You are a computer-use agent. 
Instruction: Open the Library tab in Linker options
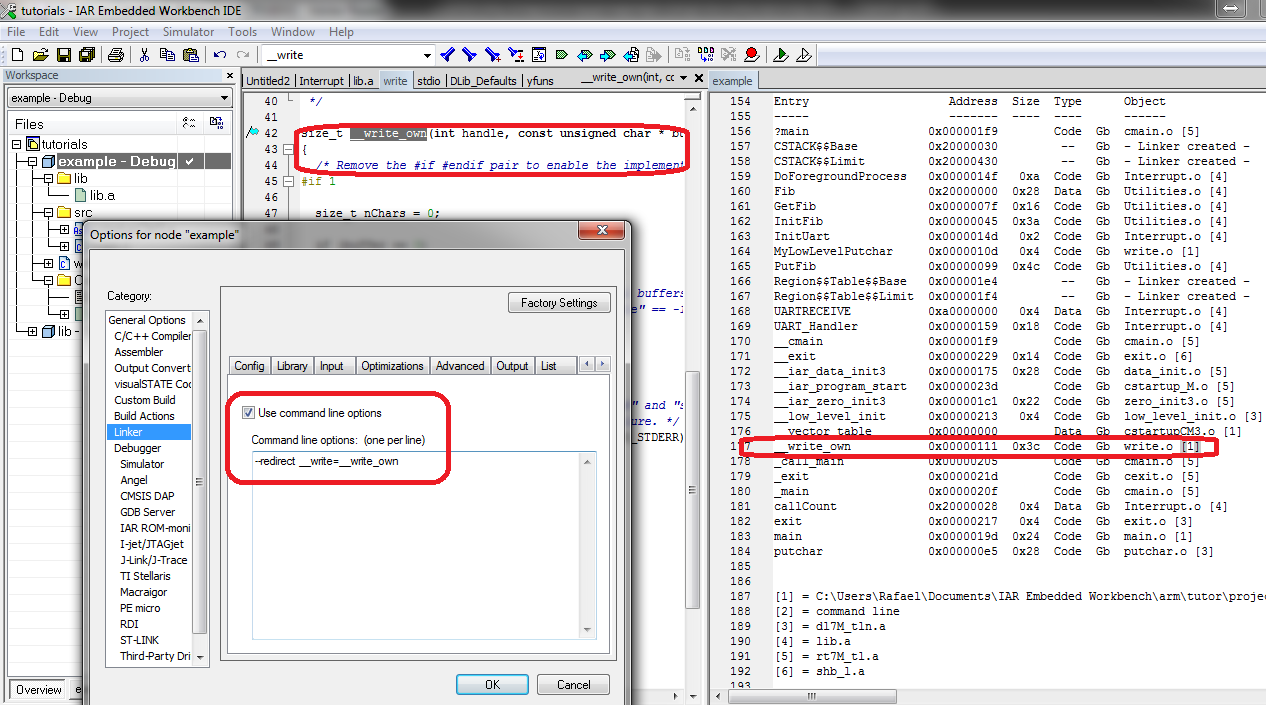(x=292, y=366)
